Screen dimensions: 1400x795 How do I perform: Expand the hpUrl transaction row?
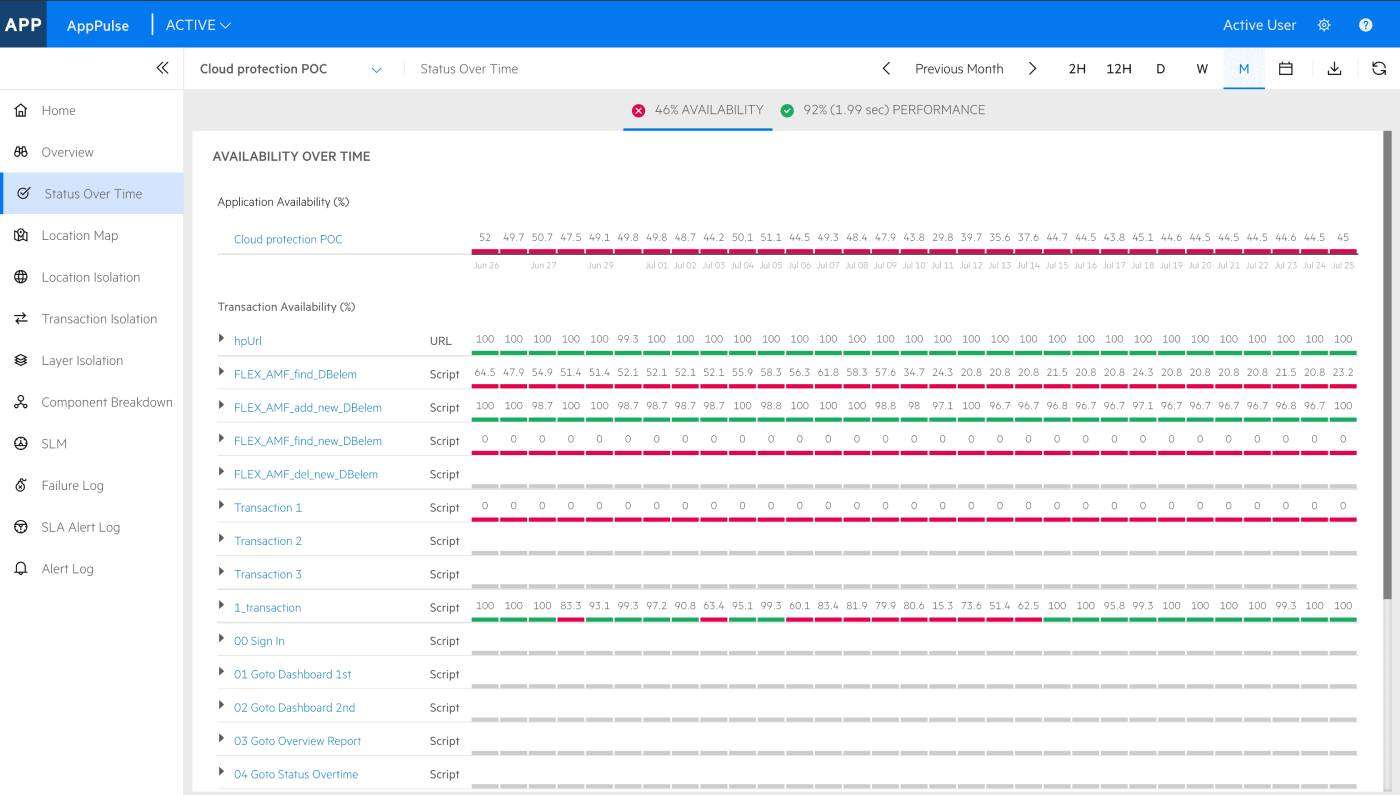pyautogui.click(x=222, y=339)
